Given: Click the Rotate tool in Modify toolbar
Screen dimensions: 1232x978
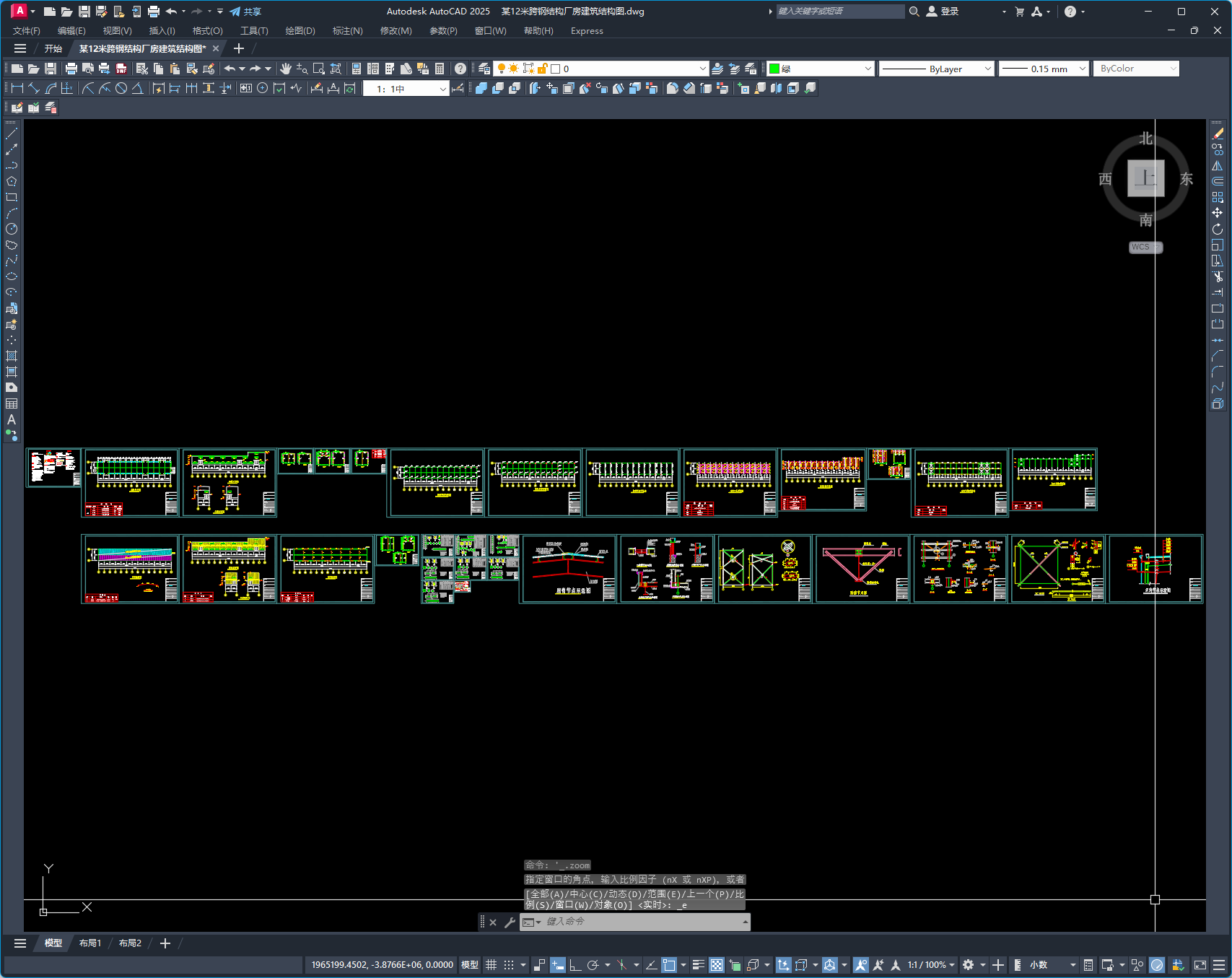Looking at the screenshot, I should coord(1218,229).
